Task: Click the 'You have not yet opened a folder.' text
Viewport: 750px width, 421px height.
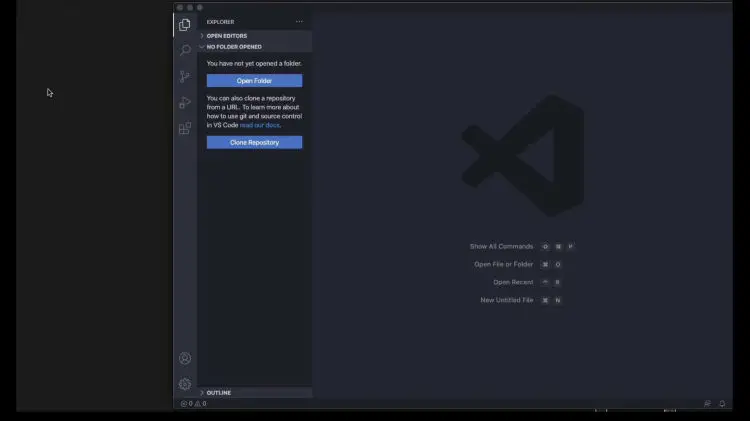Action: pos(254,64)
